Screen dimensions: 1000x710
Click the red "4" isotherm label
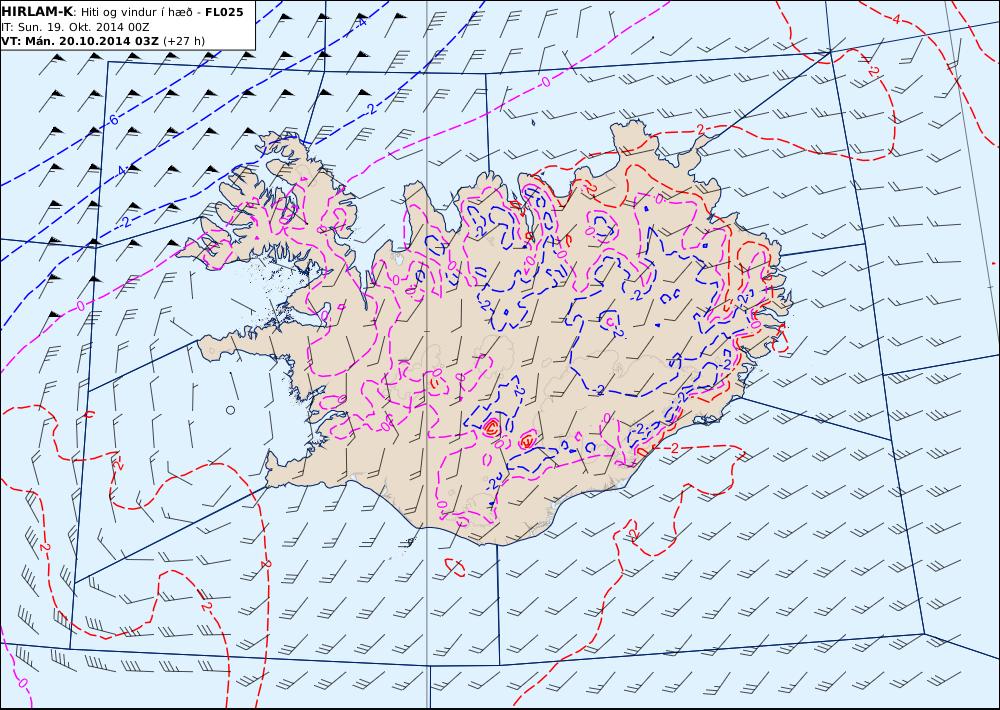(896, 19)
